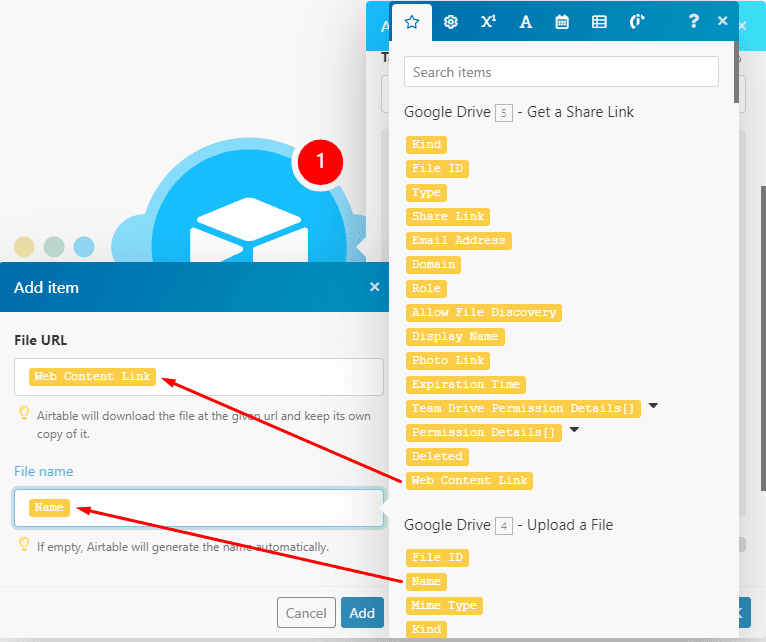Open the date and time calendar tab
The height and width of the screenshot is (642, 766).
[562, 21]
